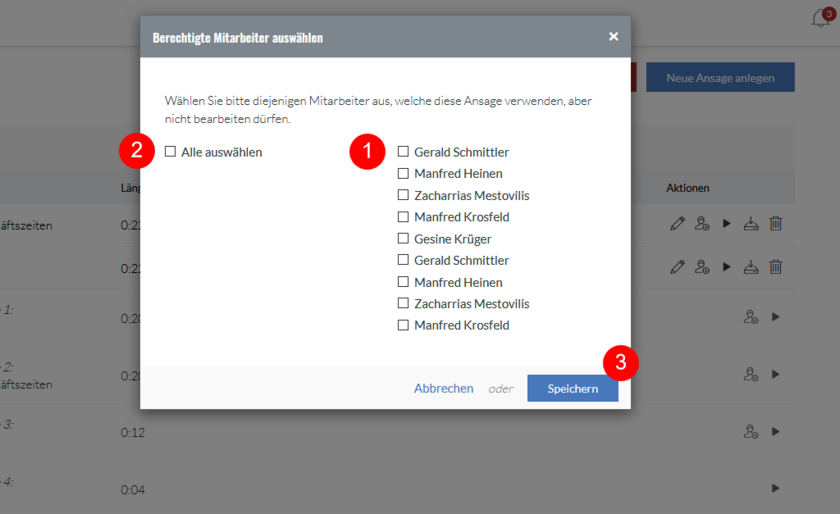Screen dimensions: 840x514
Task: Click Neue Ansage anlegen button behind dialog
Action: coord(720,77)
